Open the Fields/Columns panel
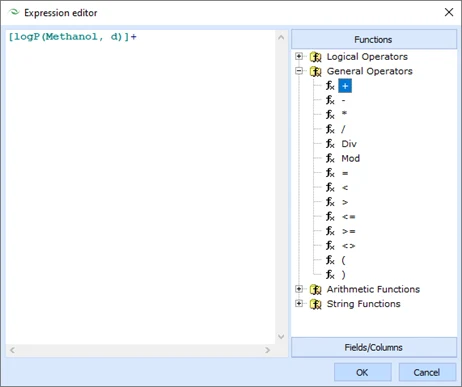The image size is (462, 387). 374,347
